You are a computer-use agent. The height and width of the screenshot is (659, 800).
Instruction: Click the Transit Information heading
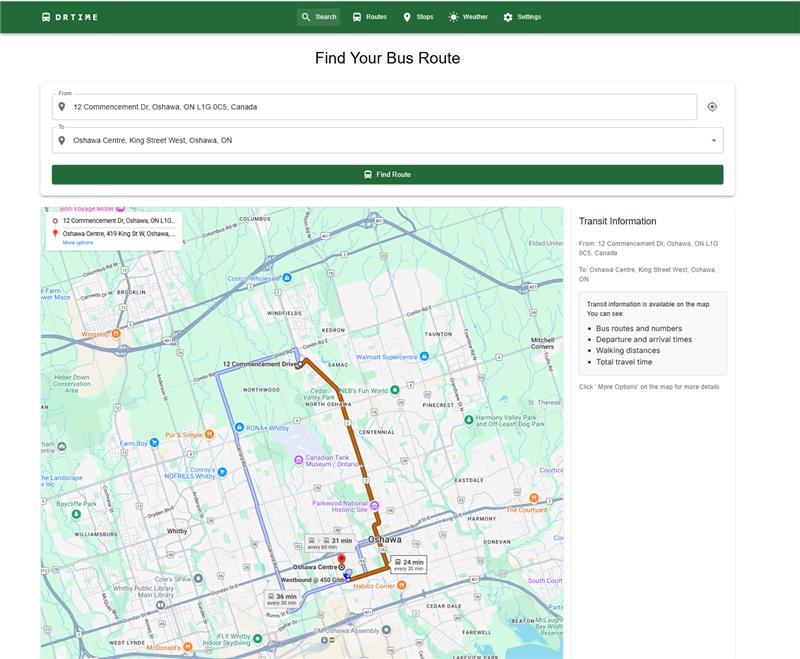coord(617,221)
